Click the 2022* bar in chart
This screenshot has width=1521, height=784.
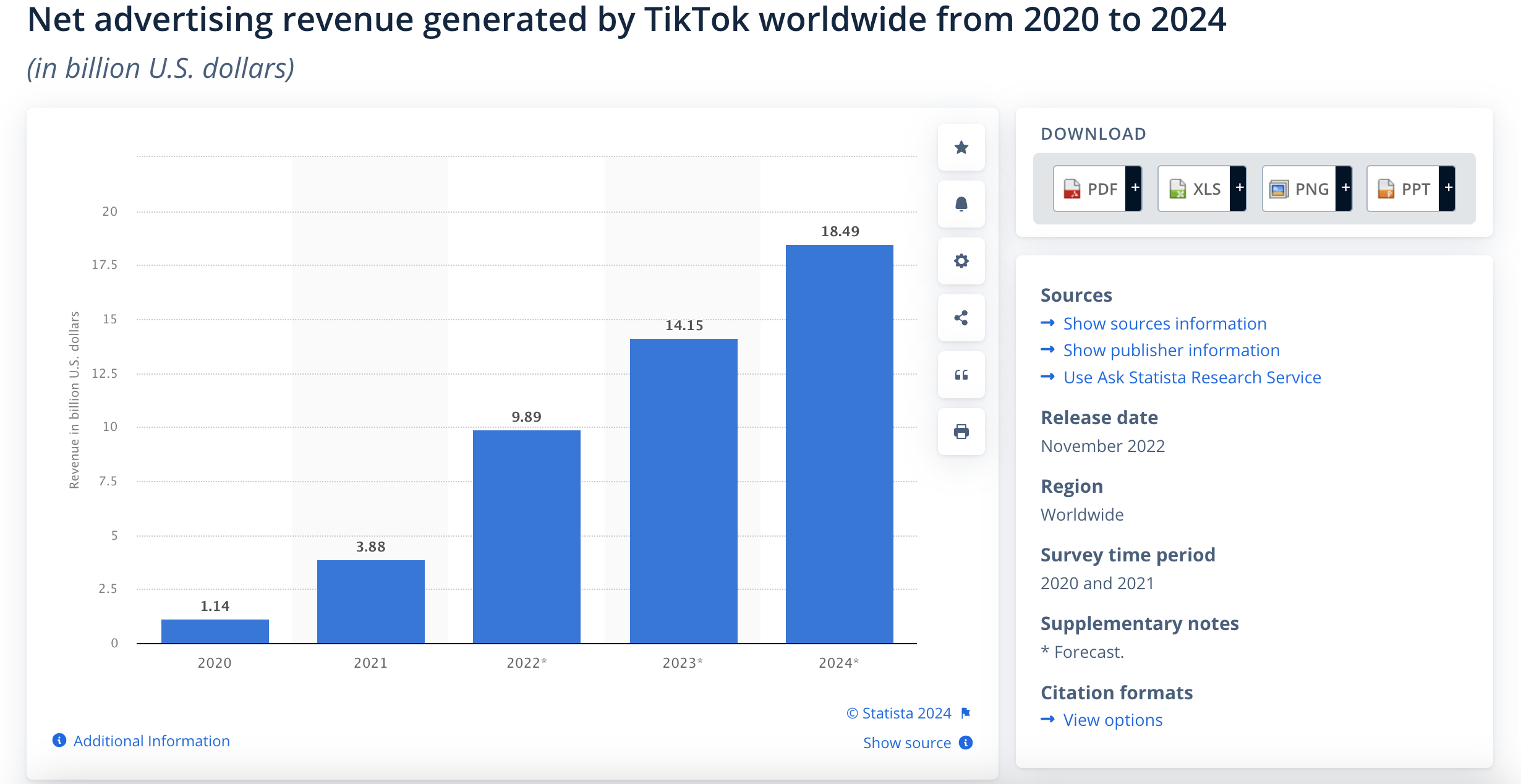pyautogui.click(x=527, y=537)
